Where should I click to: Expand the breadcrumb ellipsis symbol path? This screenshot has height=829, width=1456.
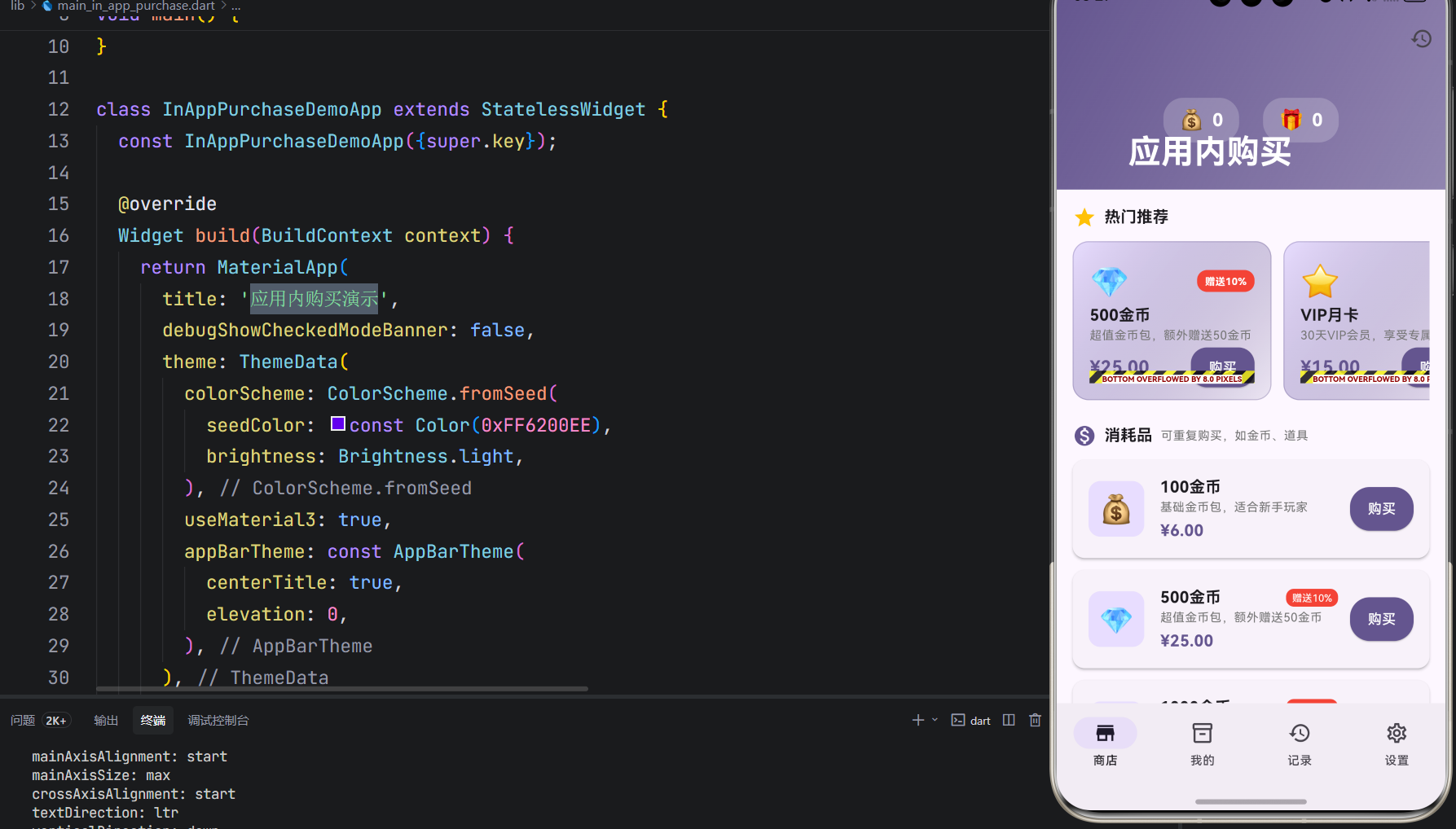[x=236, y=6]
